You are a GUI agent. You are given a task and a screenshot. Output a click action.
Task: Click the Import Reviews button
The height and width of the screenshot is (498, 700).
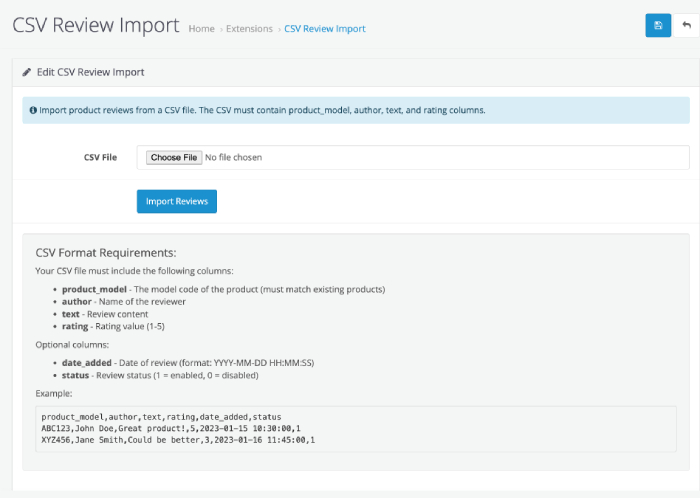click(x=177, y=201)
